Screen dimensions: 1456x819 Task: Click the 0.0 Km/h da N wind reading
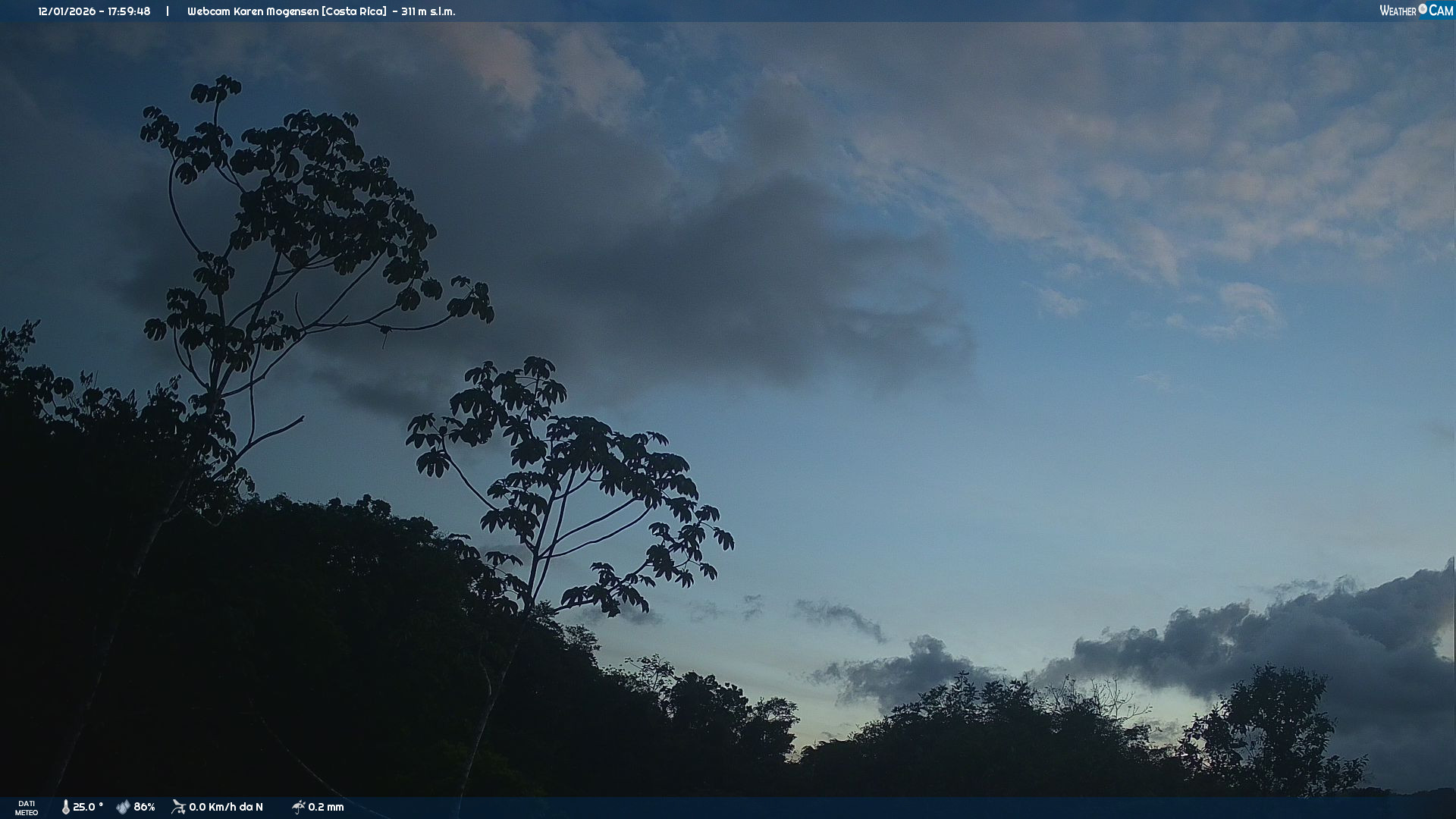click(226, 807)
